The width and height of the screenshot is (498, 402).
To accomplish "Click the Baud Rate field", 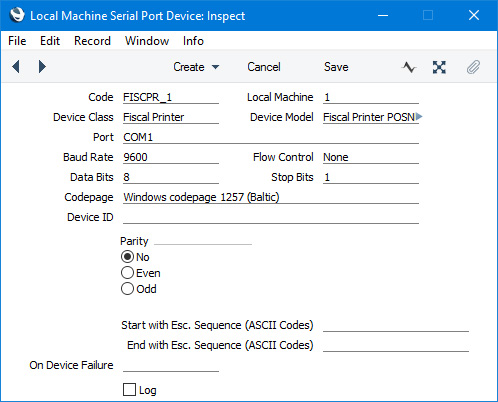I will click(171, 157).
